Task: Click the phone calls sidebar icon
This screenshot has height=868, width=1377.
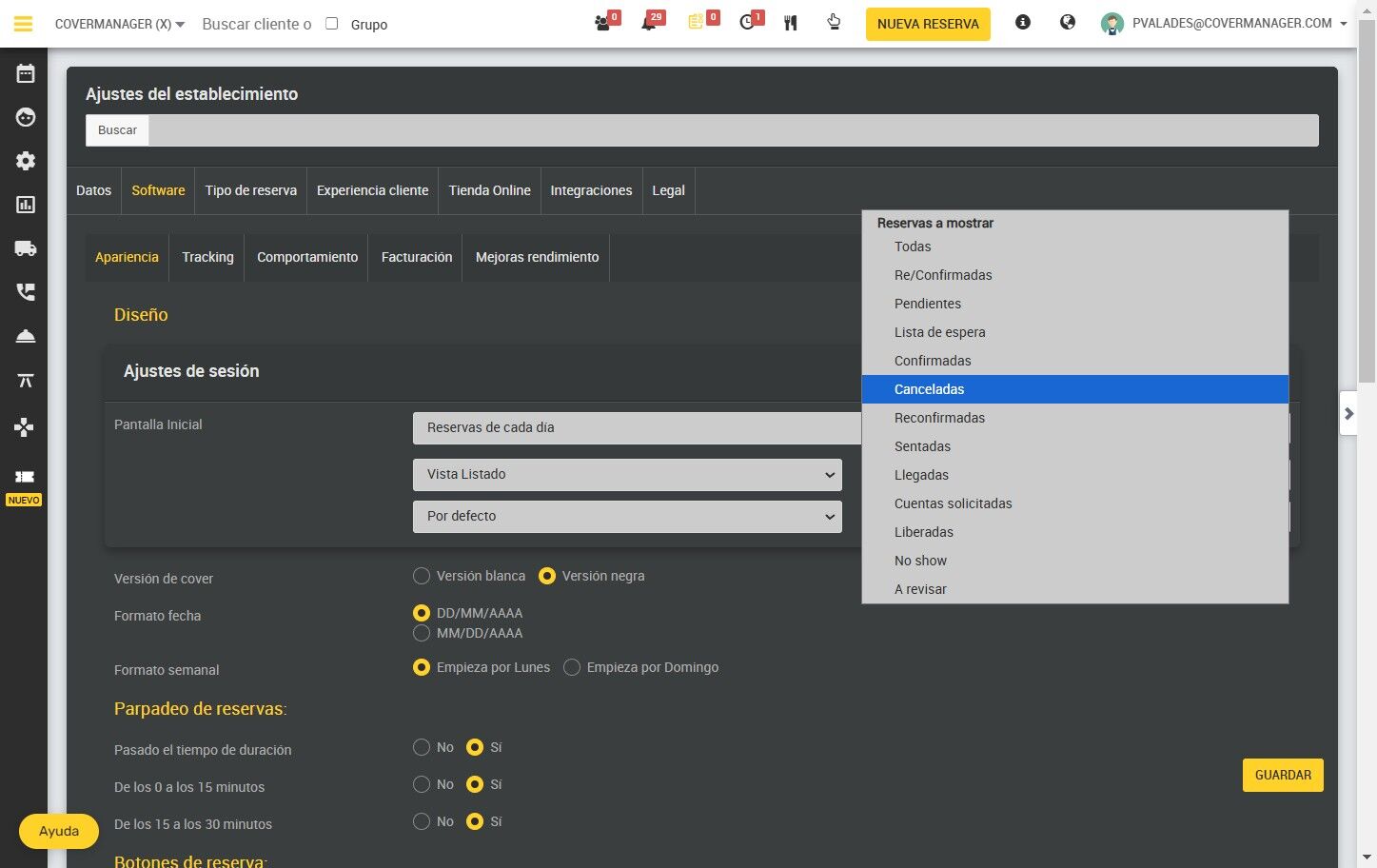Action: pyautogui.click(x=26, y=292)
